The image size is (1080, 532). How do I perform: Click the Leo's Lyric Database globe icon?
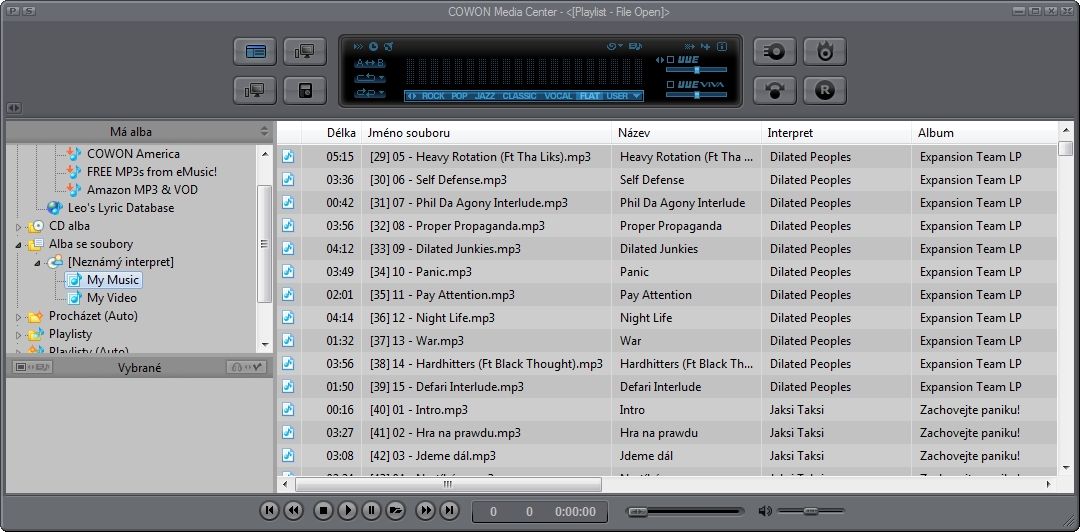pyautogui.click(x=54, y=207)
